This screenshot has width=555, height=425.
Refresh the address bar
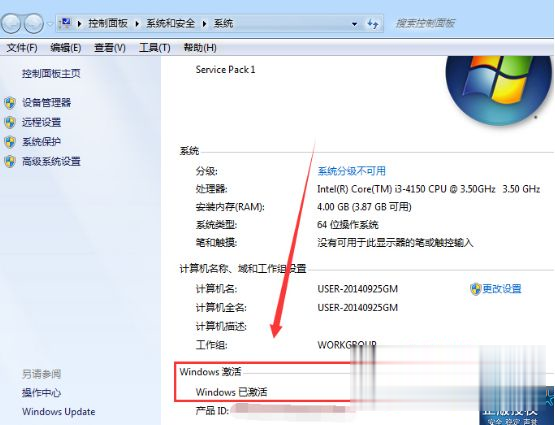(x=373, y=24)
